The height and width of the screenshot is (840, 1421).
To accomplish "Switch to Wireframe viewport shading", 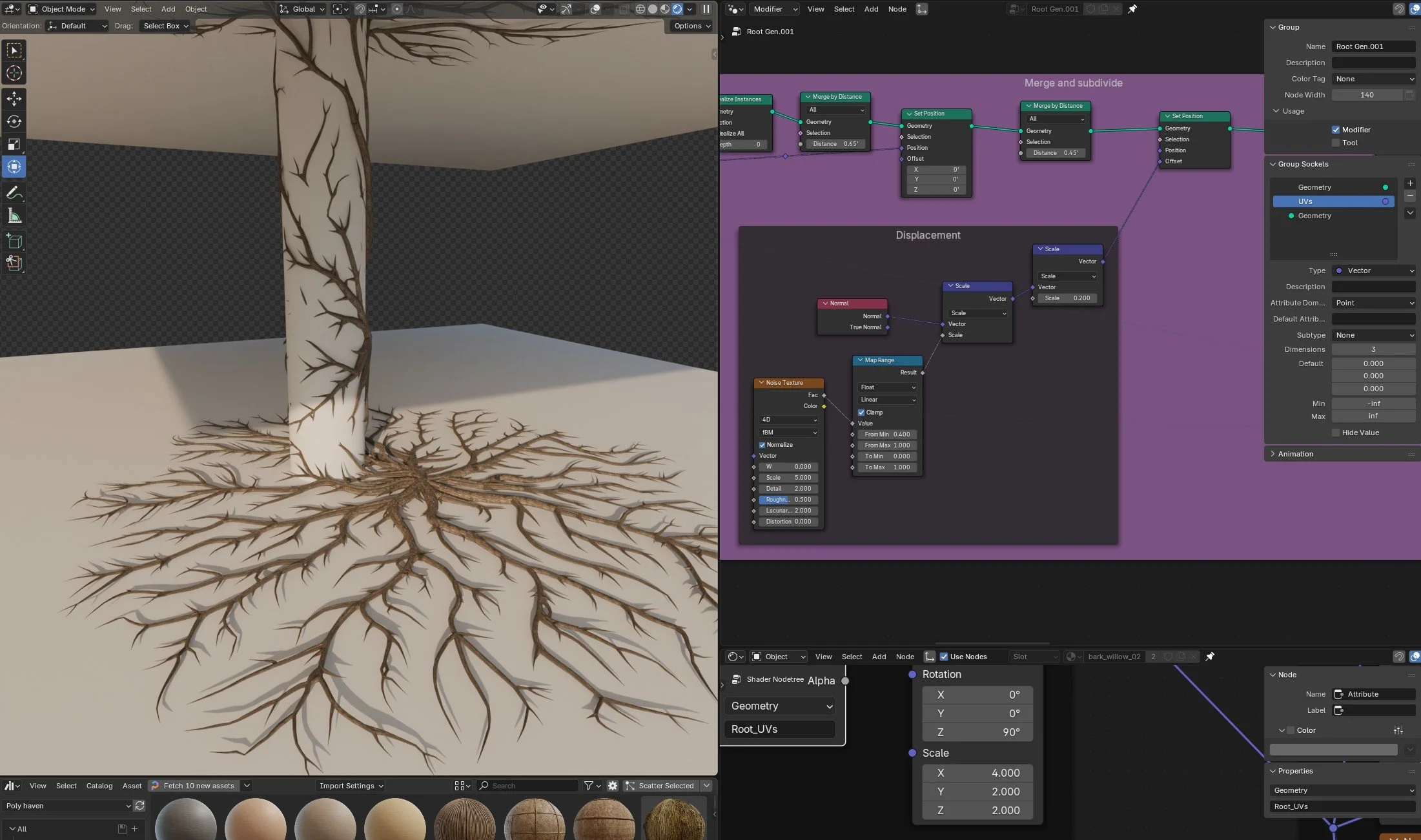I will pos(640,9).
